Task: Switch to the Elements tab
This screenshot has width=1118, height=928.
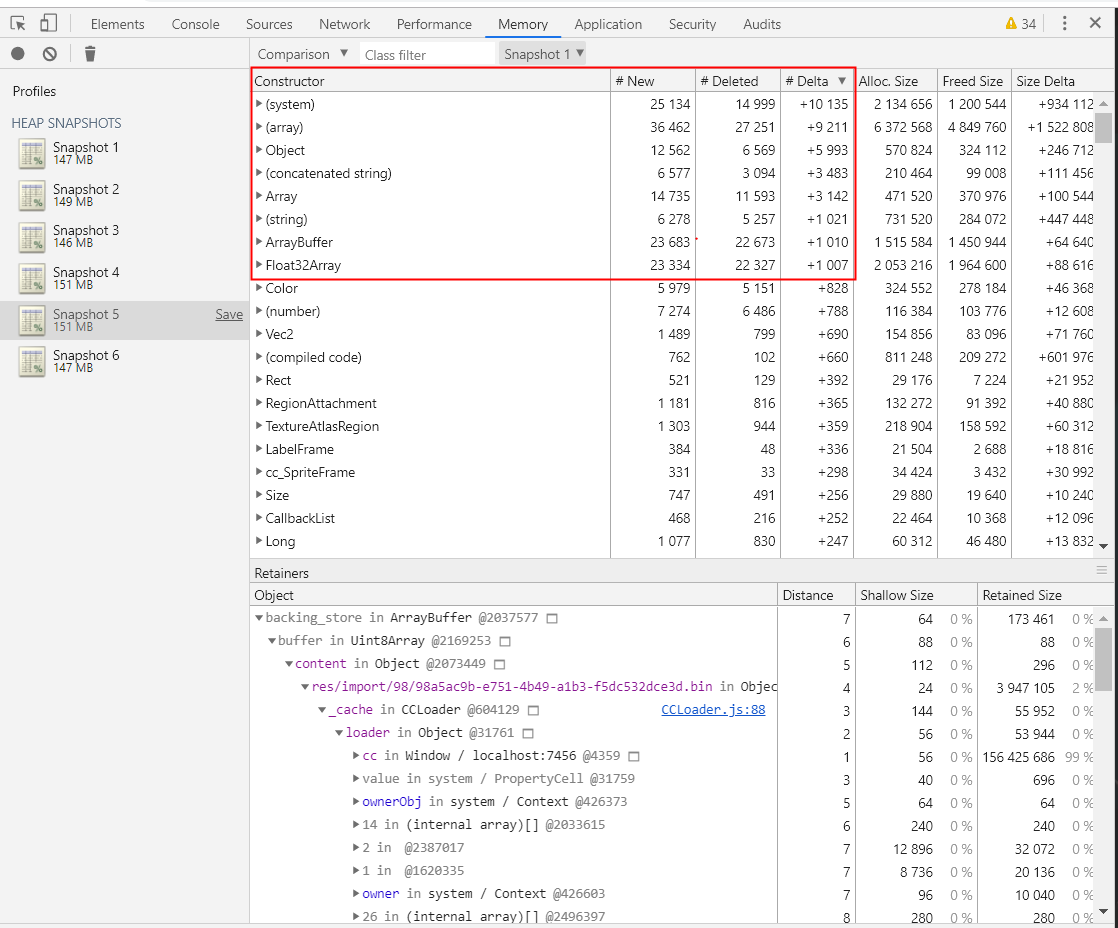Action: pos(117,24)
